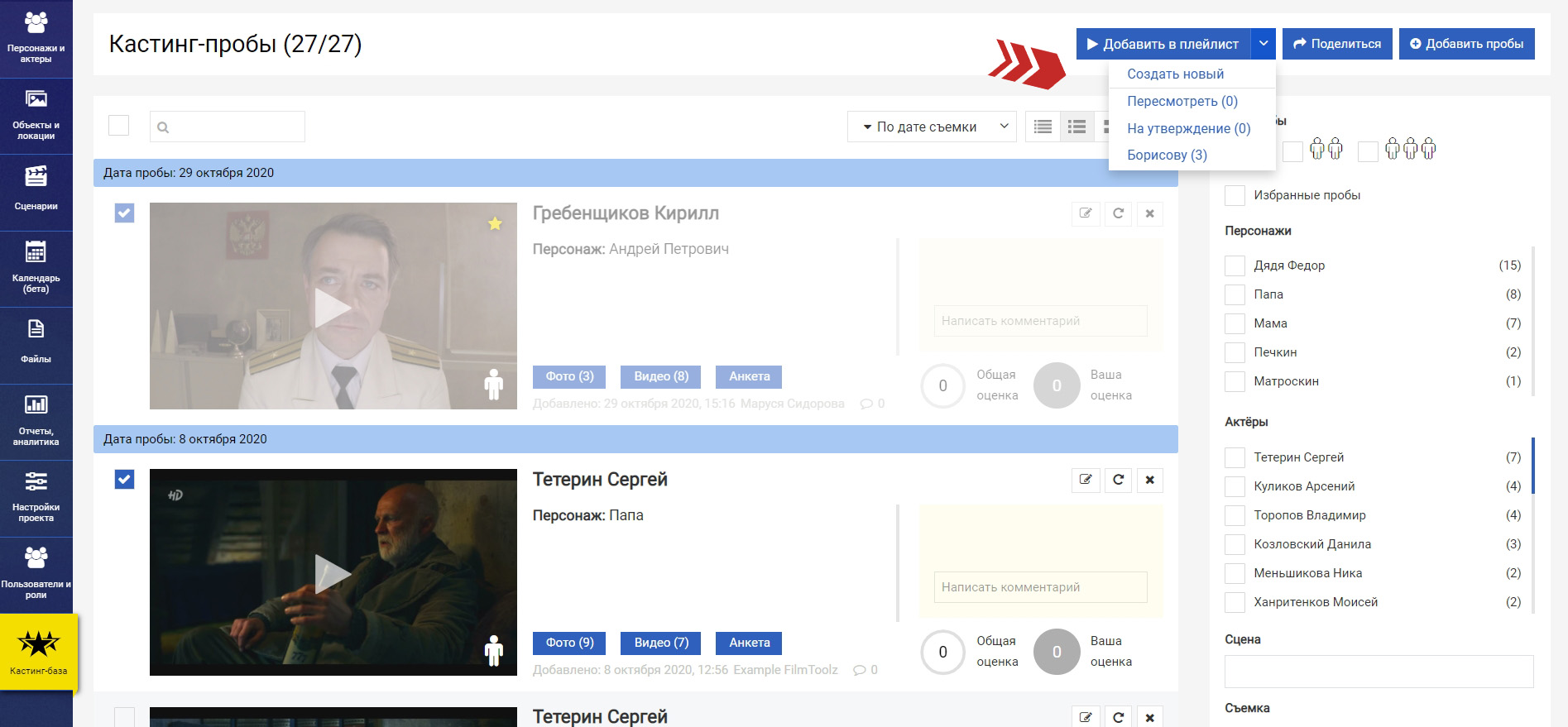Set your rating circle for Гребенщиков

[1057, 385]
